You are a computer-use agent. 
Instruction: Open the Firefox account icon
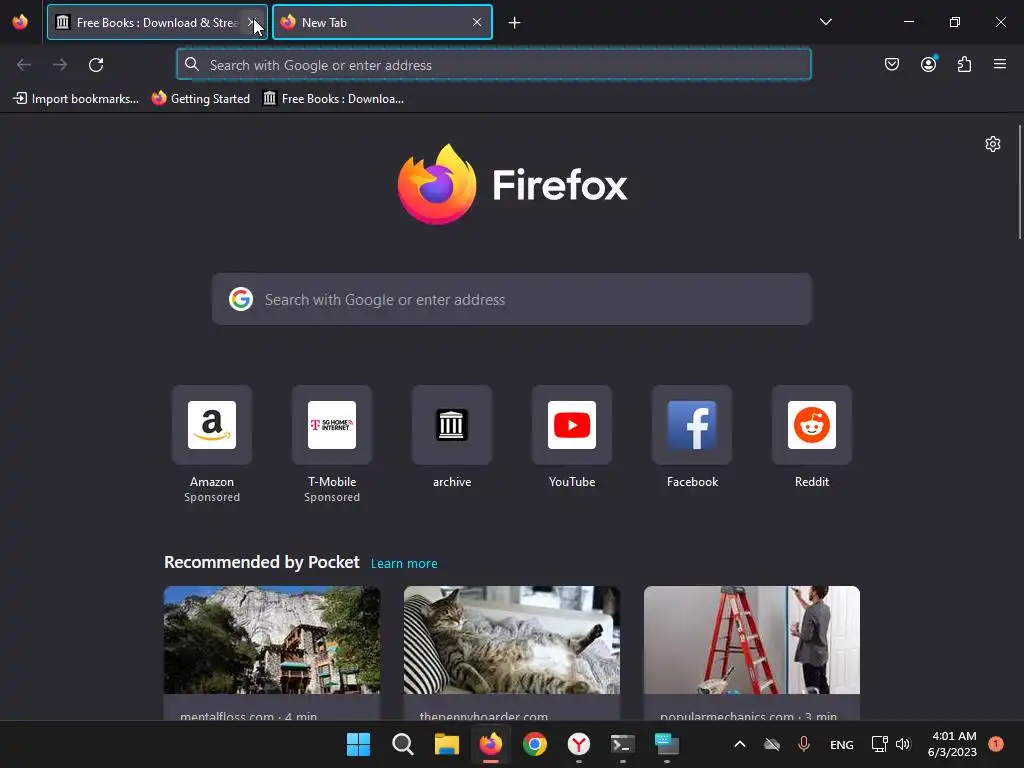[928, 64]
